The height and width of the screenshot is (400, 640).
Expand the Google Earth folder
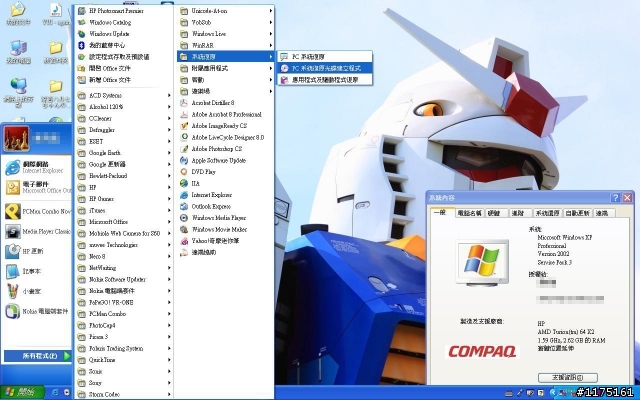point(124,153)
